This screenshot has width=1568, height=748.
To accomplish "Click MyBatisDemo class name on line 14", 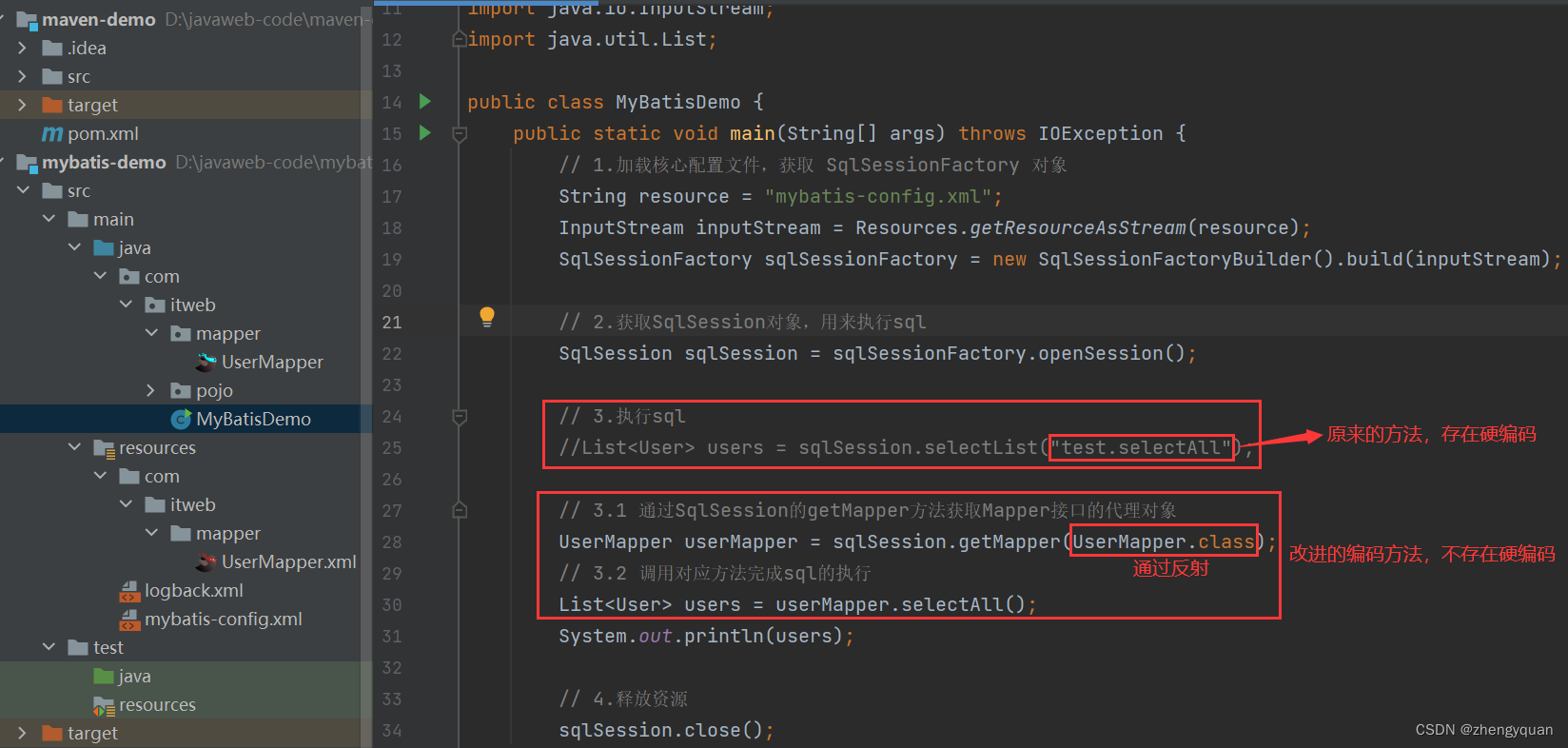I will [677, 102].
